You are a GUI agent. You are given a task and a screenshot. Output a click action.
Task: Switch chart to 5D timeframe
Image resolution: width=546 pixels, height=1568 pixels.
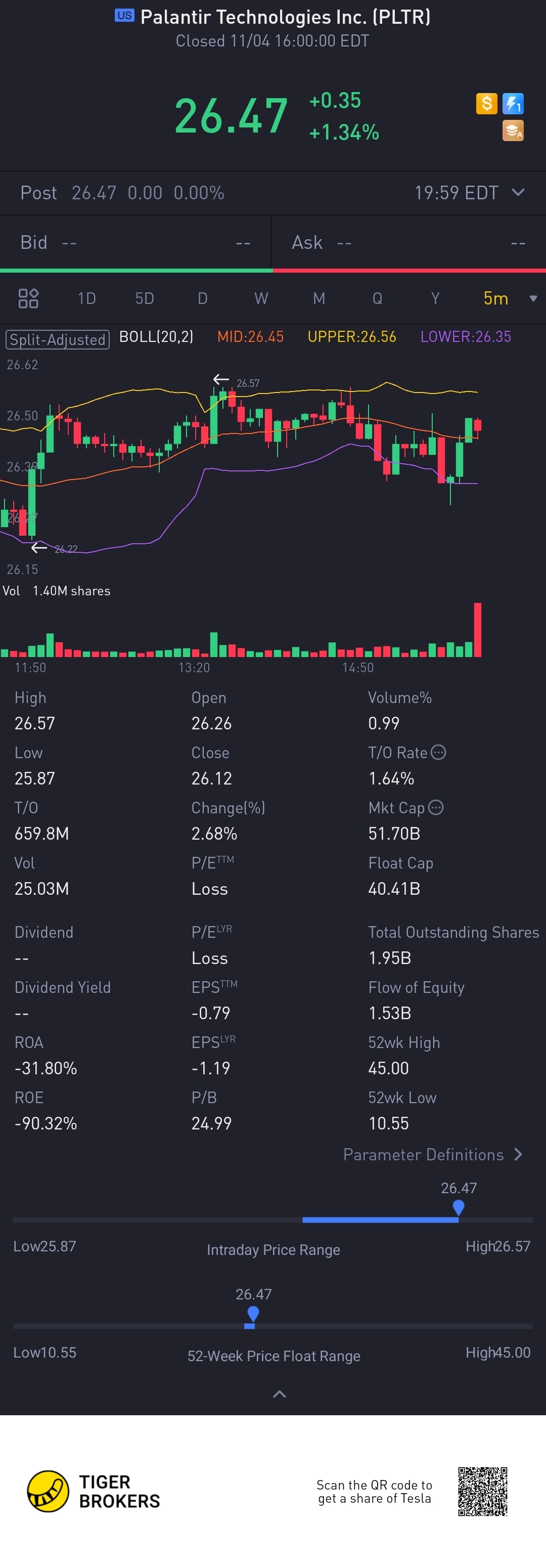pos(144,298)
